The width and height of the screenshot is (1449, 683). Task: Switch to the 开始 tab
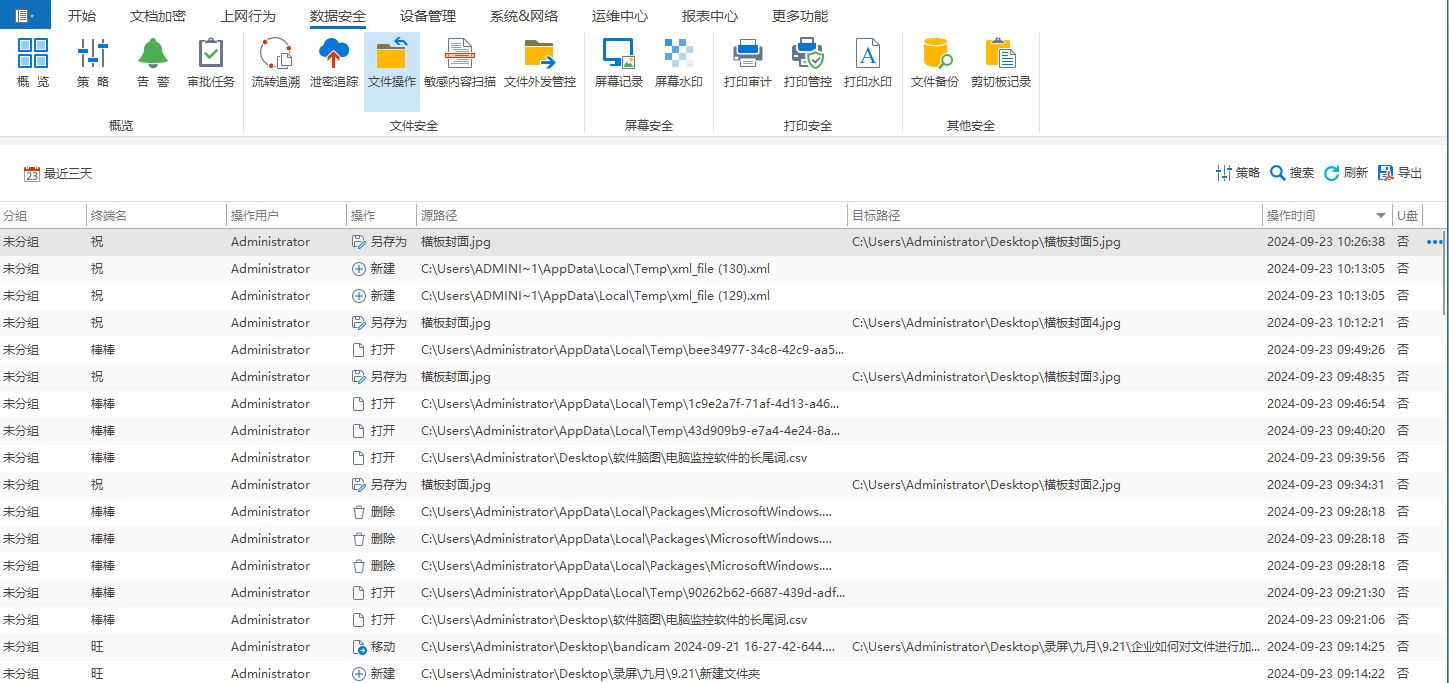pyautogui.click(x=82, y=16)
